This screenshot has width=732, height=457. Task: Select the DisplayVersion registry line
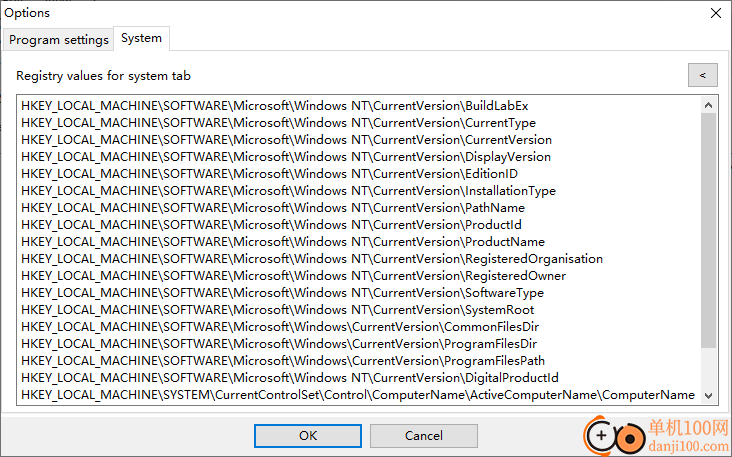(286, 157)
